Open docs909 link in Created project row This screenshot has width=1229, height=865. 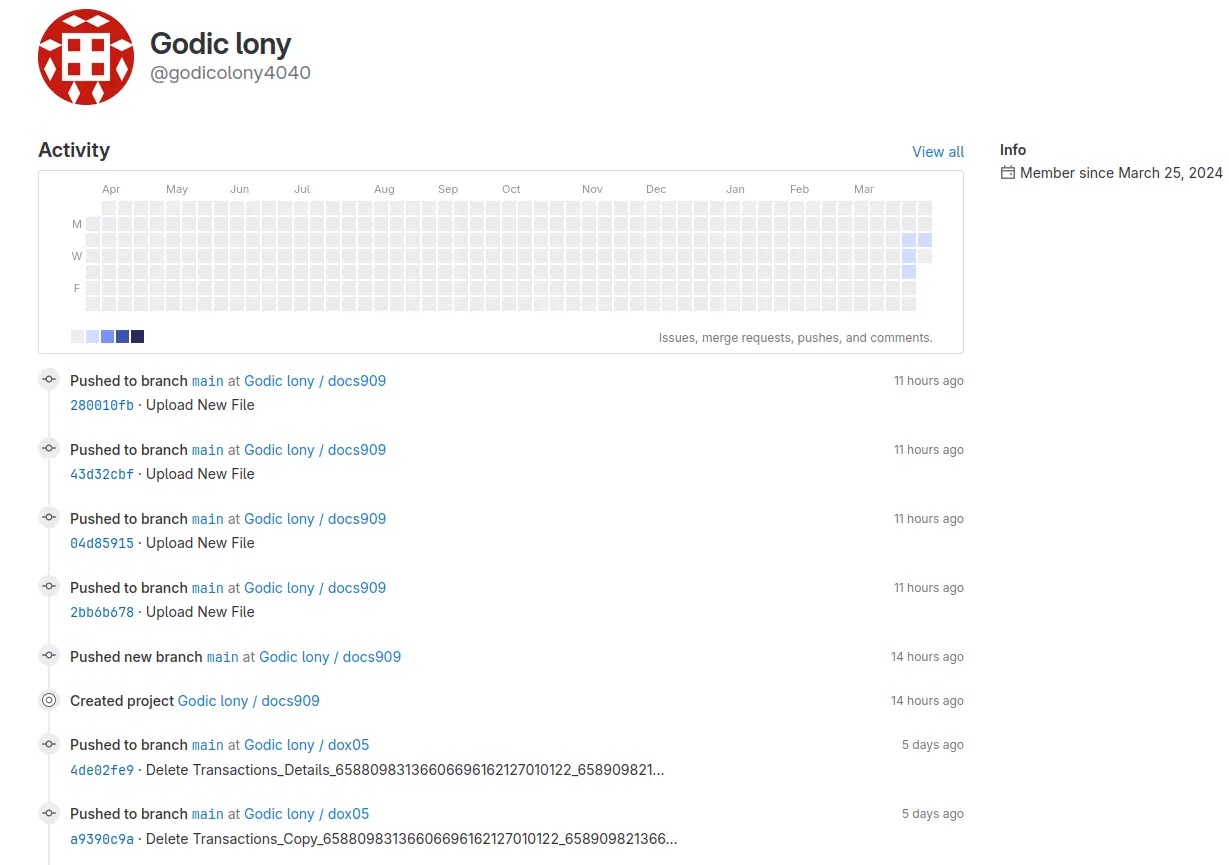(249, 701)
